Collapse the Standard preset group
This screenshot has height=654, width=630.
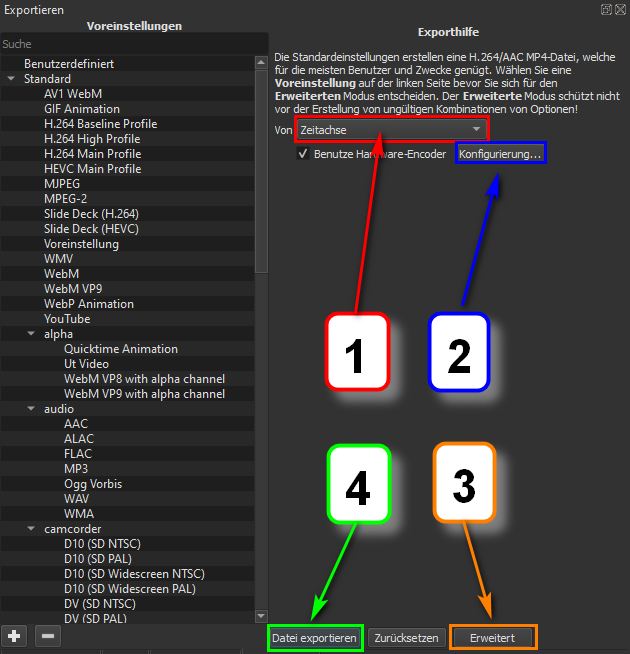tap(12, 79)
